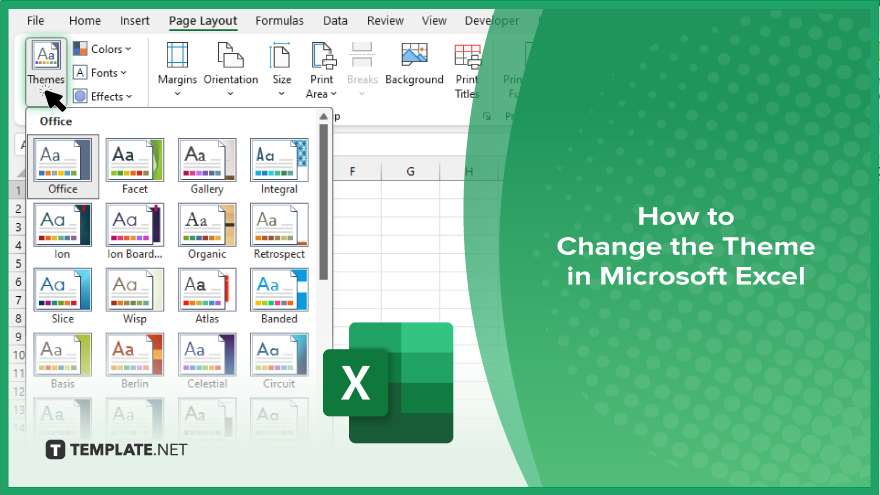The width and height of the screenshot is (880, 495).
Task: Select row 5 header
Action: click(x=18, y=263)
